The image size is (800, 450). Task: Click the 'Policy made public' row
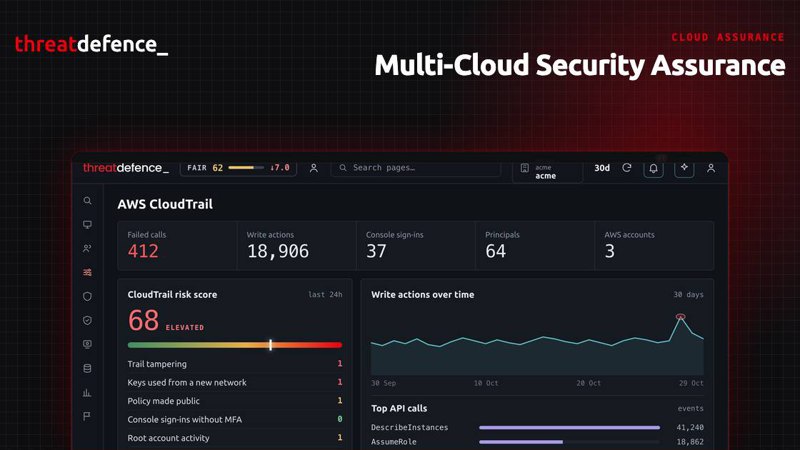235,401
